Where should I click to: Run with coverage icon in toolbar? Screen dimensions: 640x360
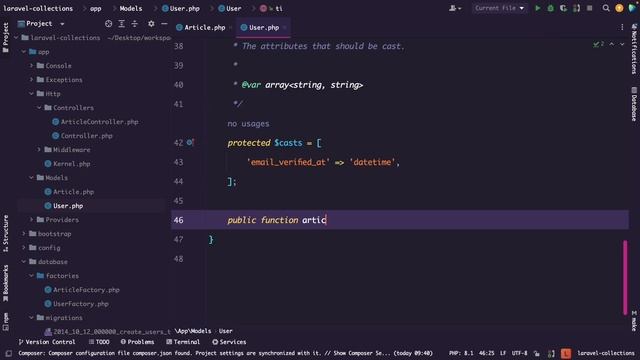[564, 8]
